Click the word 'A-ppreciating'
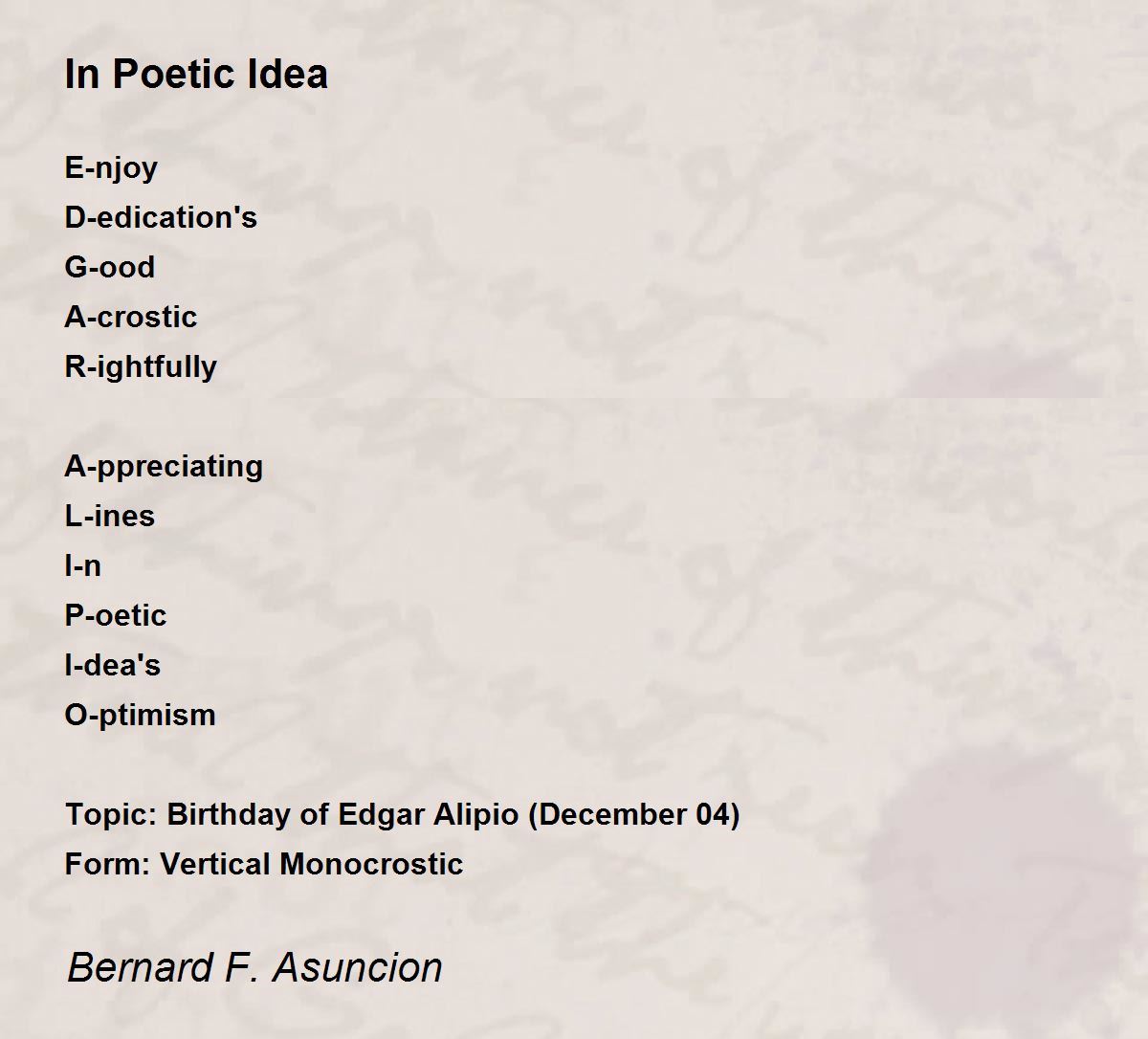Image resolution: width=1148 pixels, height=1039 pixels. click(164, 467)
